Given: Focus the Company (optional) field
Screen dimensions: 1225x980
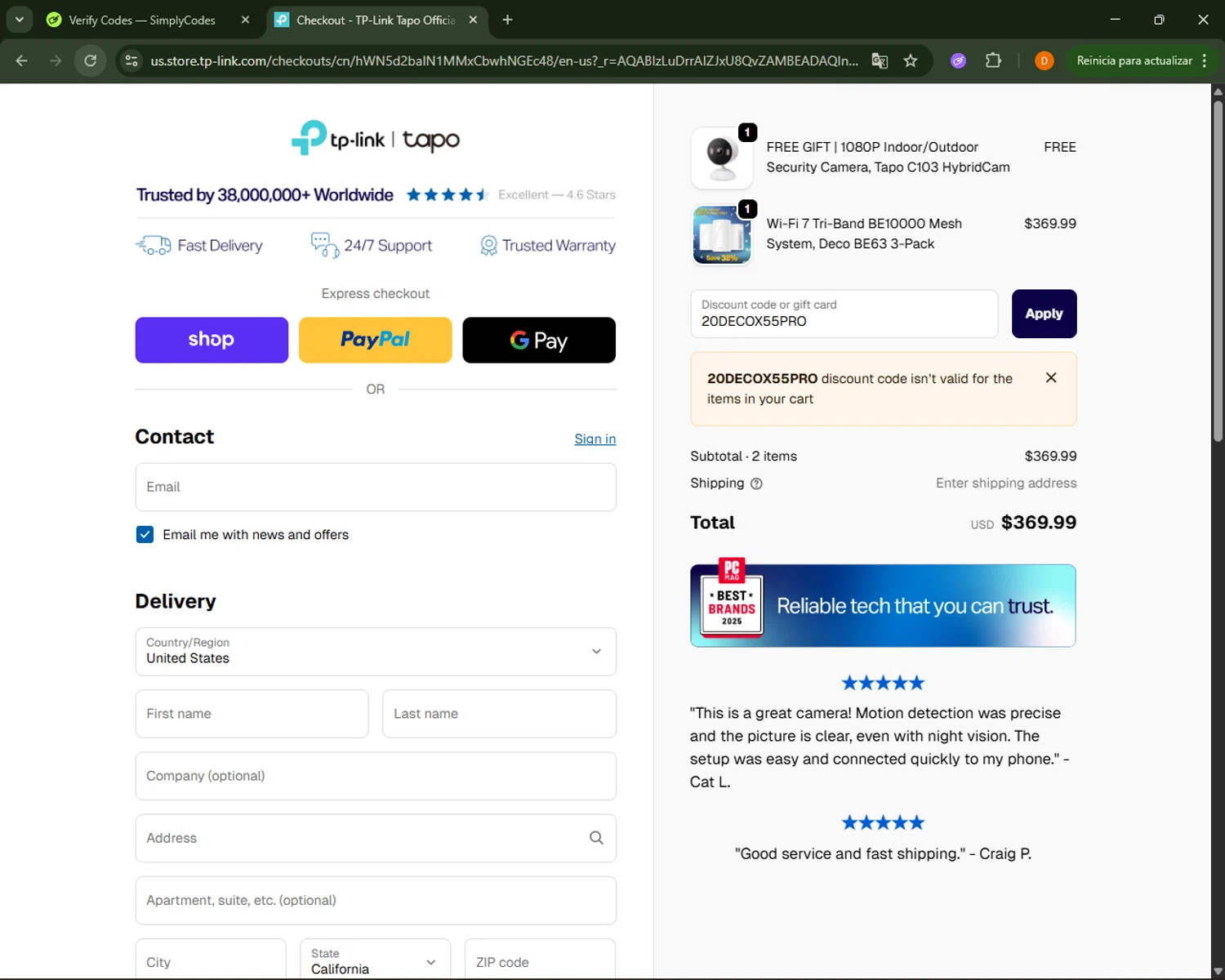Looking at the screenshot, I should click(x=376, y=776).
